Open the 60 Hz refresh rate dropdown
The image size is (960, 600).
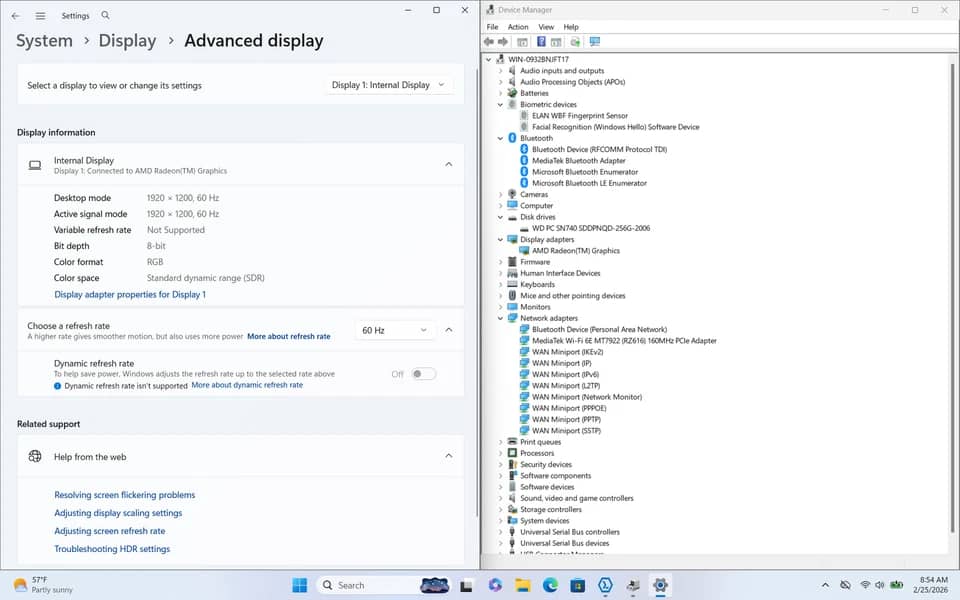[395, 330]
